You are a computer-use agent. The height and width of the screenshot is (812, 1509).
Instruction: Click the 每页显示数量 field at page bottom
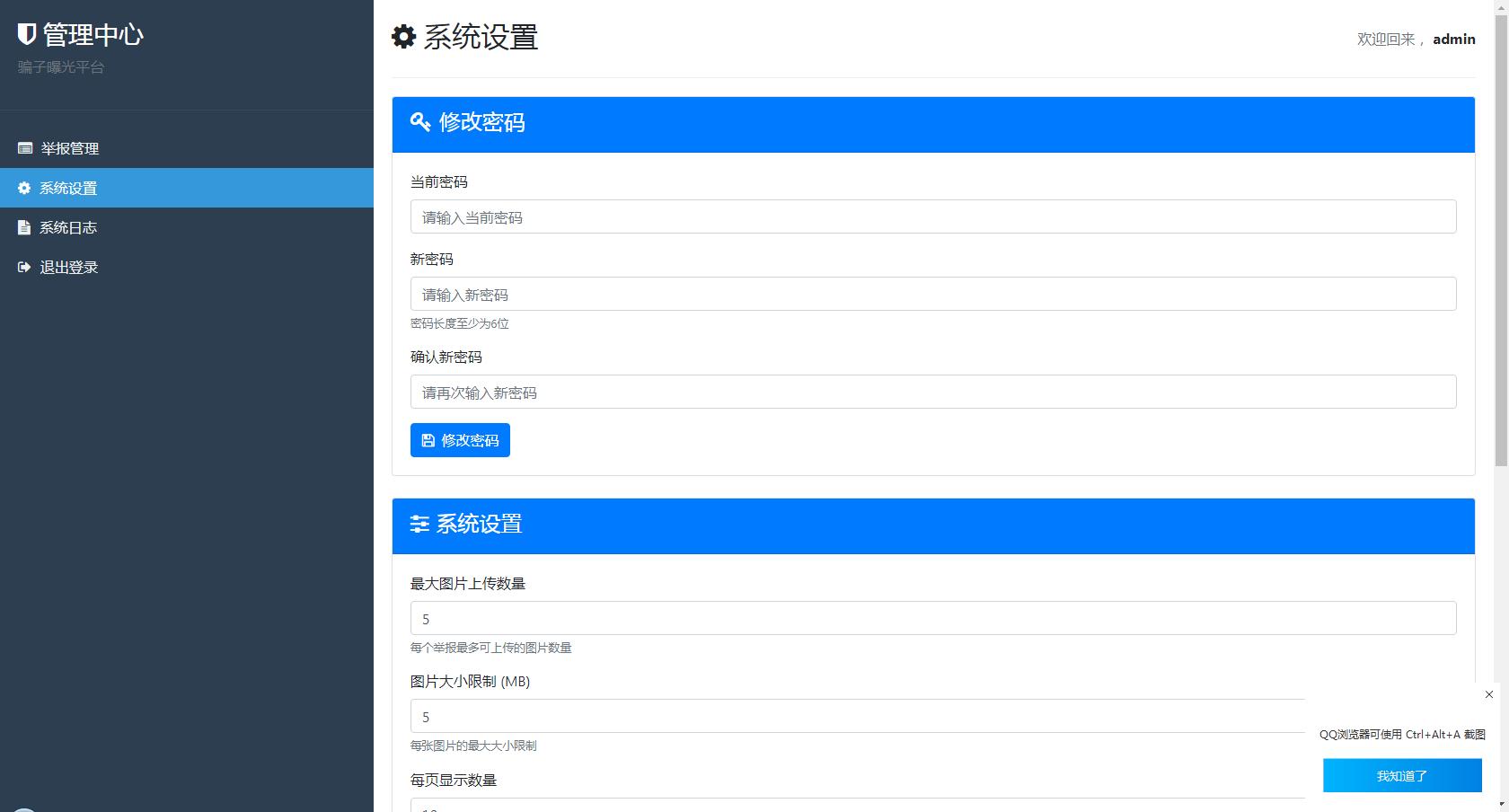coord(853,806)
